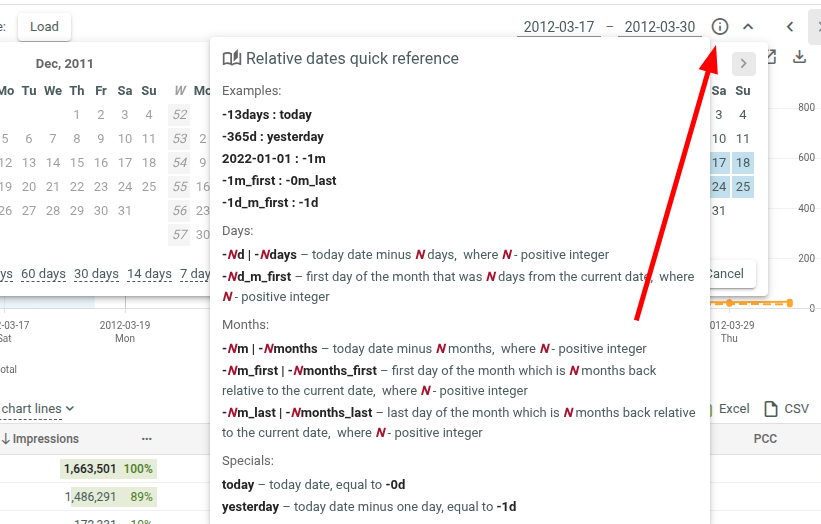Pick Sunday the 18th in right calendar

coord(743,163)
